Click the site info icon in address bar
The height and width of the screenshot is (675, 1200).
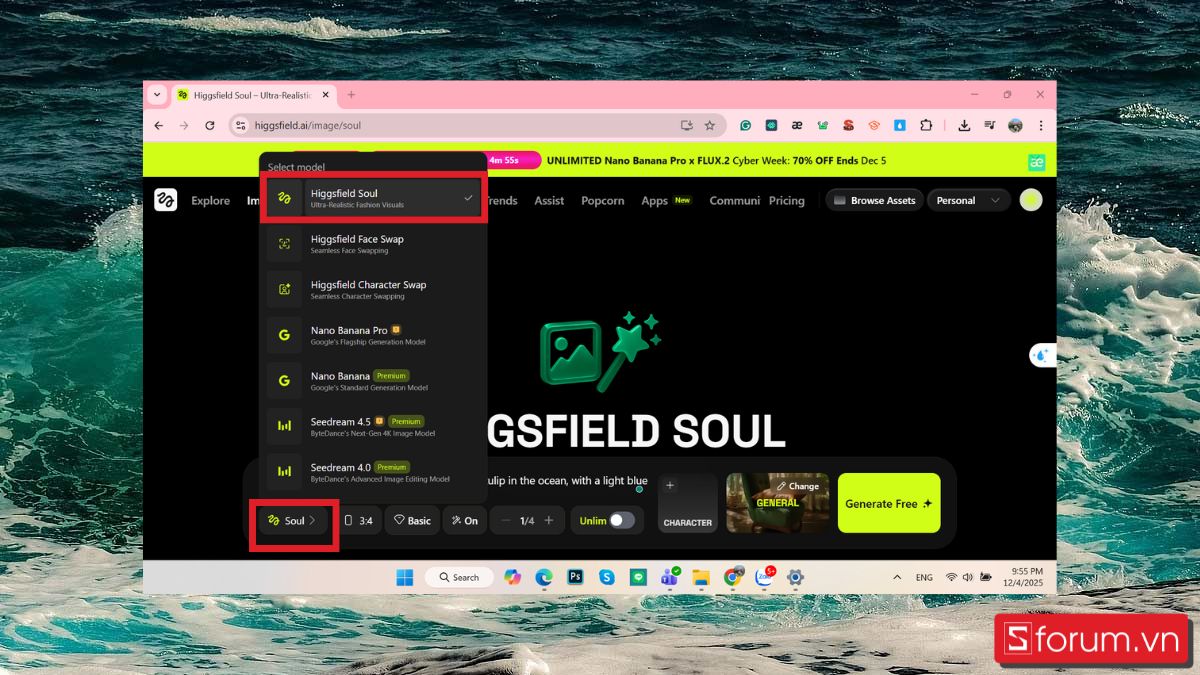(x=239, y=125)
